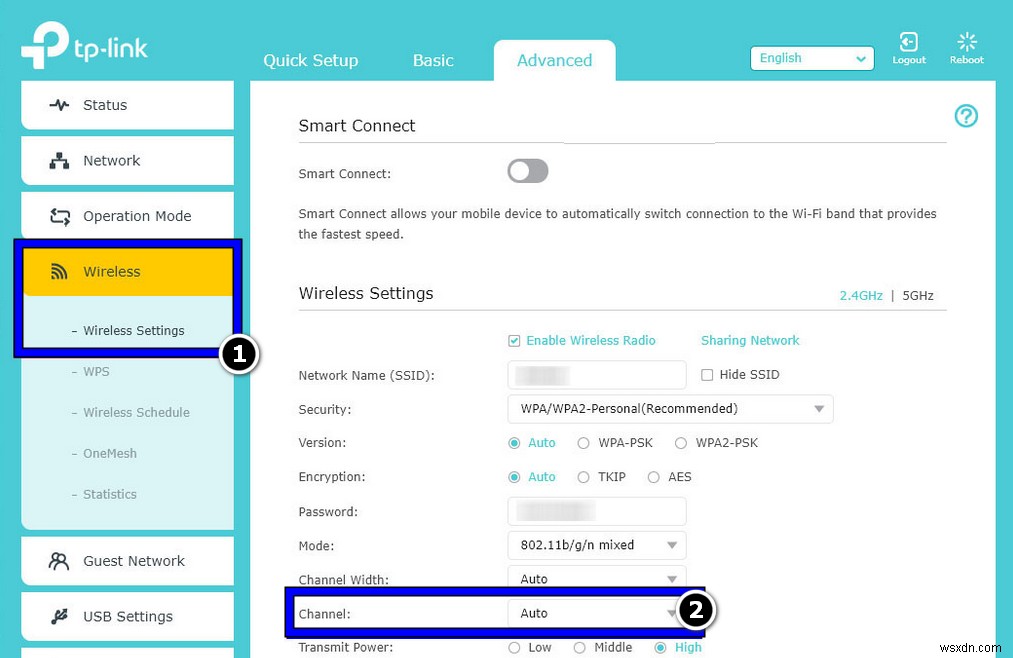Open Wireless Settings submenu item
This screenshot has height=658, width=1013.
(x=134, y=331)
